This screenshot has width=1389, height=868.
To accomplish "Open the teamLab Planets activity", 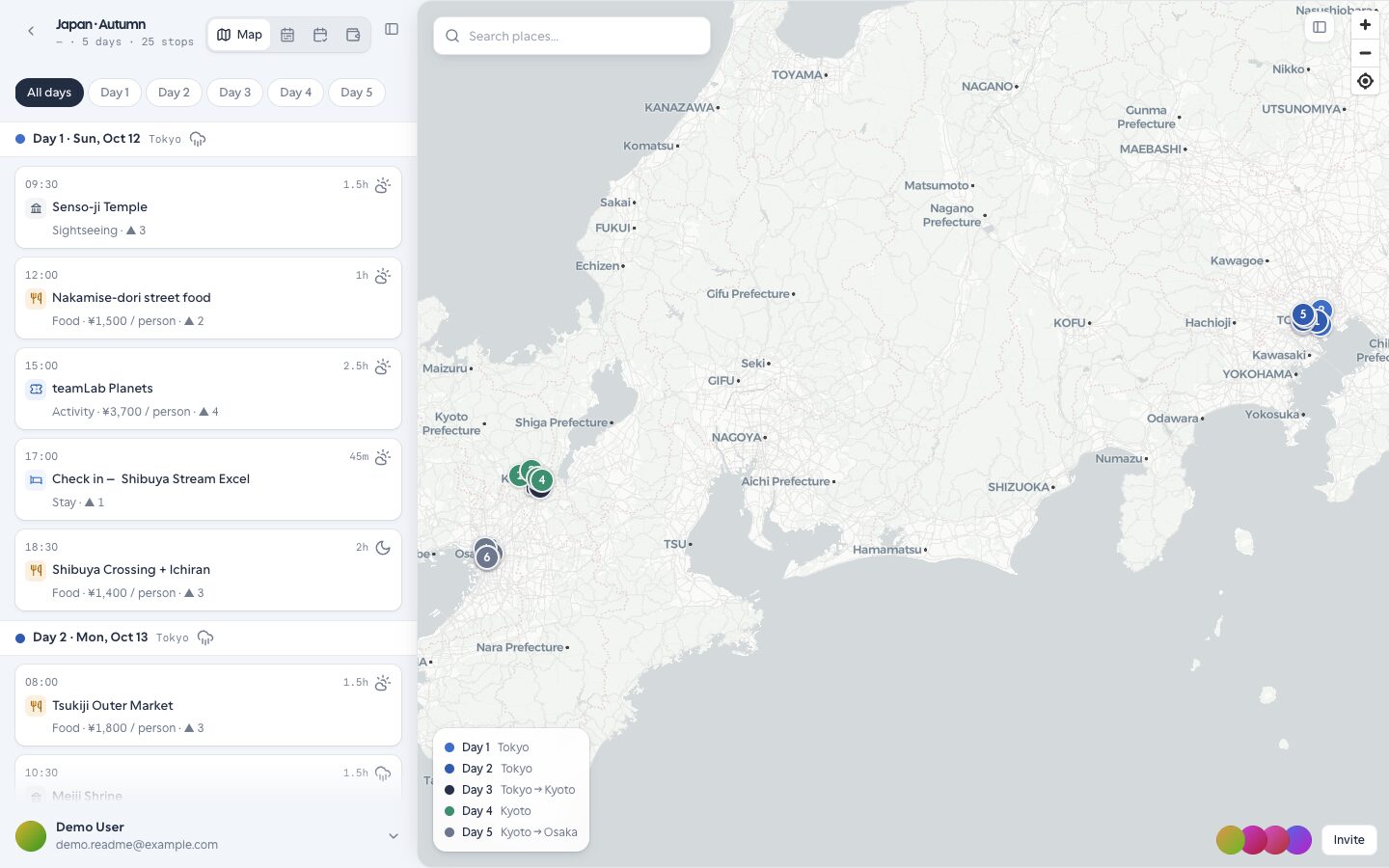I will click(208, 389).
